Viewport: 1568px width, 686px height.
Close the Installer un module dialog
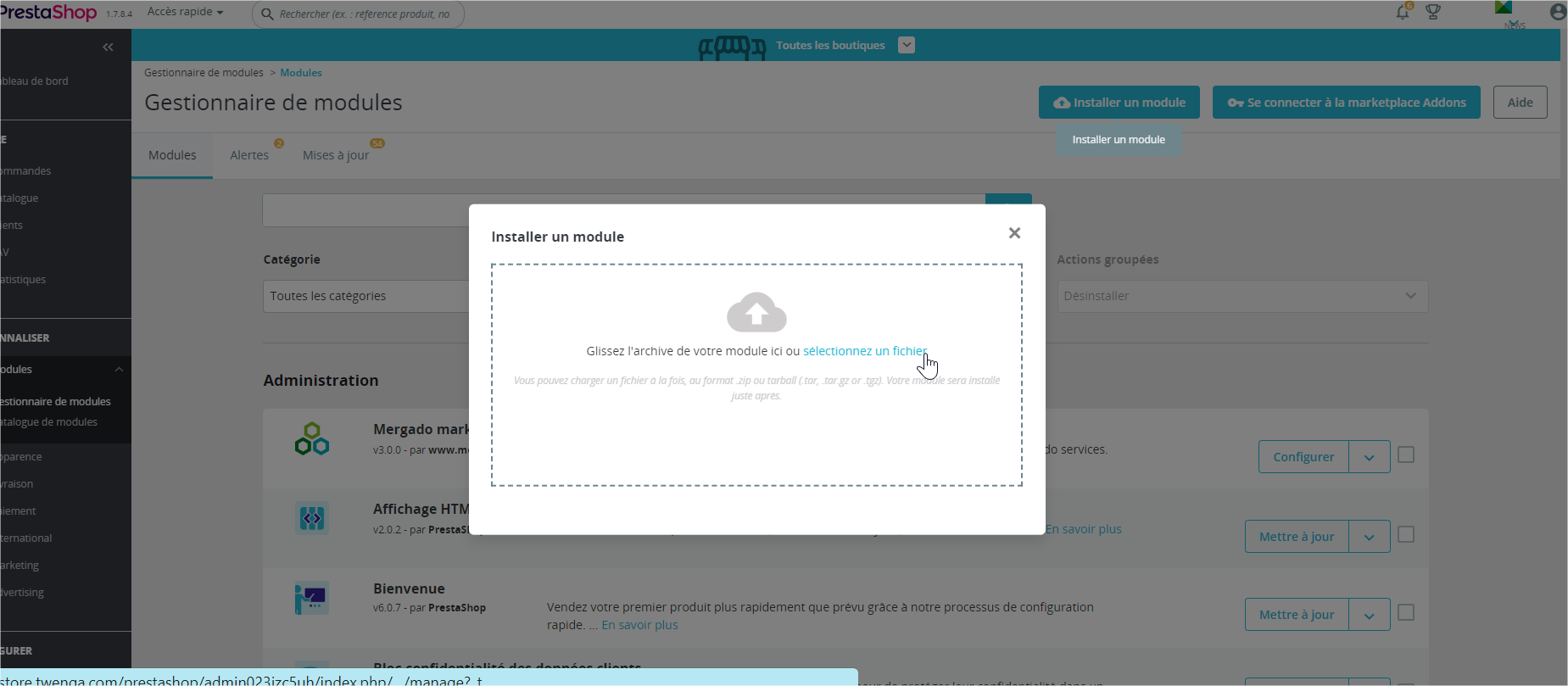pos(1014,232)
